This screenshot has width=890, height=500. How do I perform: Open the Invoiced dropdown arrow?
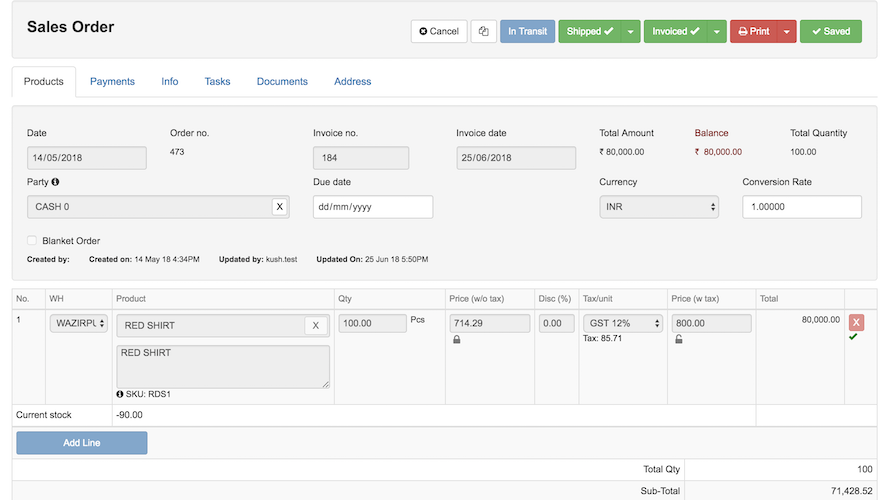pyautogui.click(x=717, y=31)
